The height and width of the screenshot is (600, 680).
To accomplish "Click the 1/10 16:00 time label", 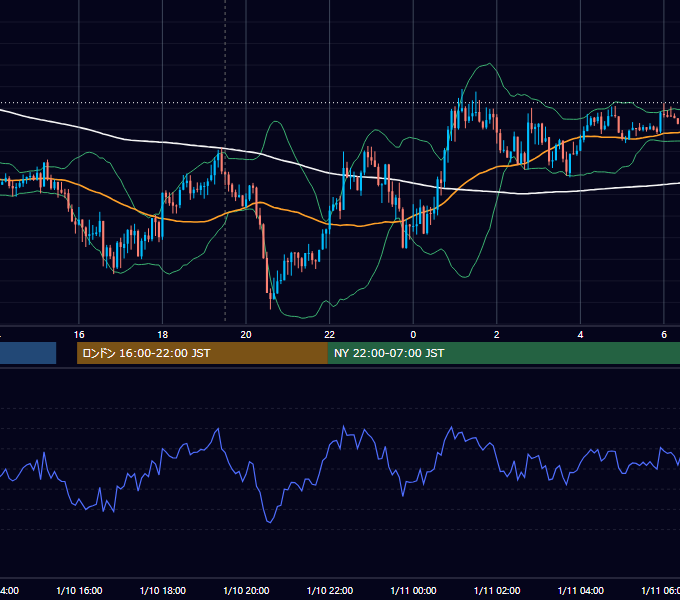I will (79, 590).
